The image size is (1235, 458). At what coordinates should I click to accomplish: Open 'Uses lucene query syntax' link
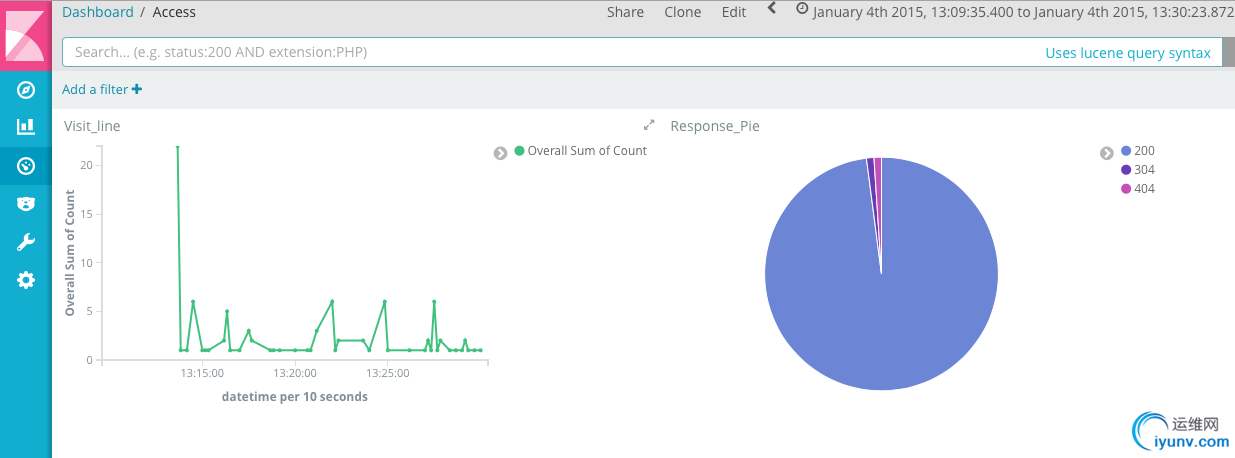[1128, 53]
